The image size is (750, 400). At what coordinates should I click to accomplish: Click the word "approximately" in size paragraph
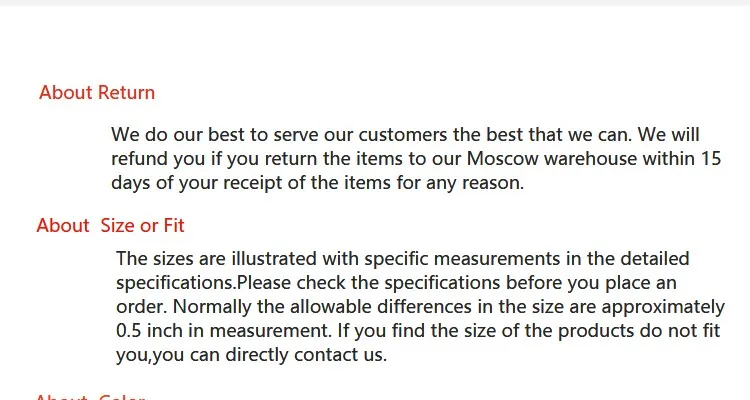[663, 307]
